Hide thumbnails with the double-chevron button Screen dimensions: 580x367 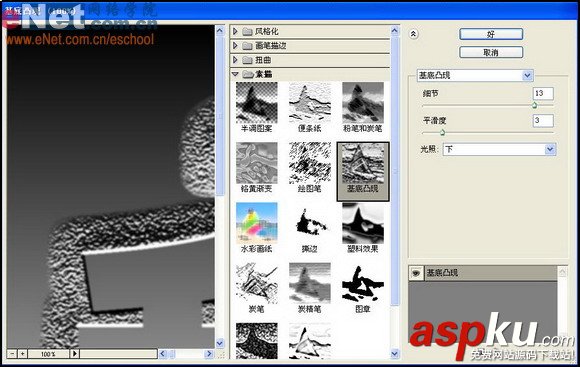click(413, 34)
